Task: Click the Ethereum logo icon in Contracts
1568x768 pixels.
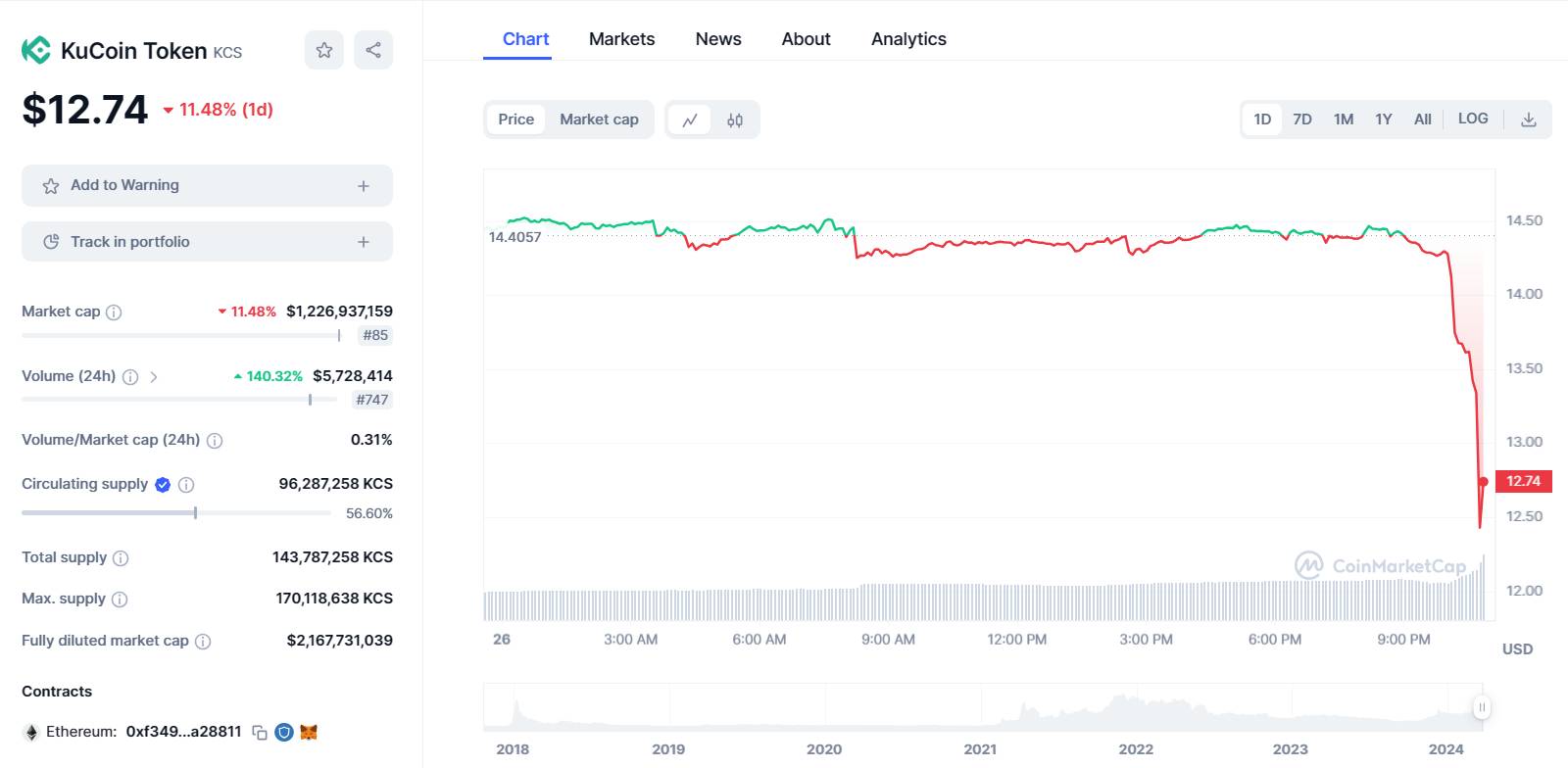Action: 30,732
